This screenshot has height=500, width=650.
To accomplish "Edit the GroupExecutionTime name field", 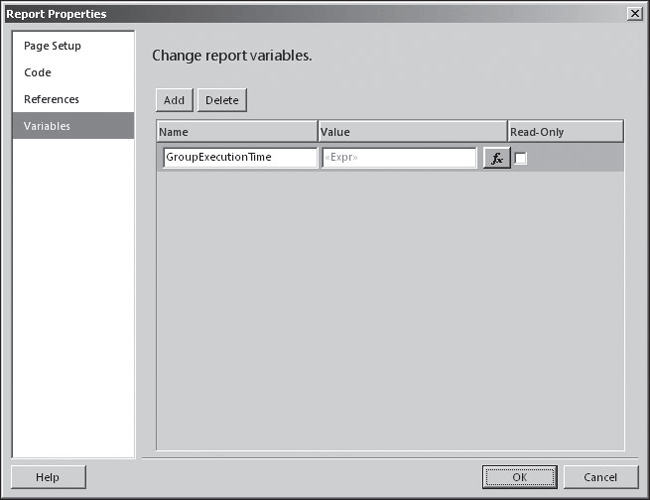I will (240, 158).
